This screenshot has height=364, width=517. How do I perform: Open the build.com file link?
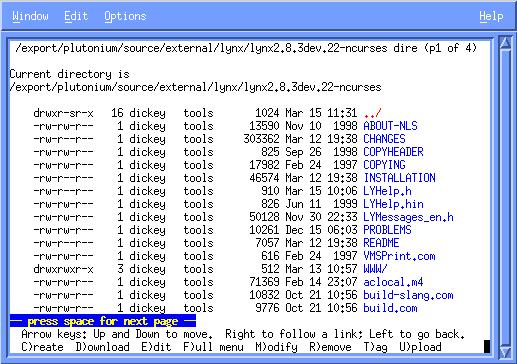[x=390, y=308]
